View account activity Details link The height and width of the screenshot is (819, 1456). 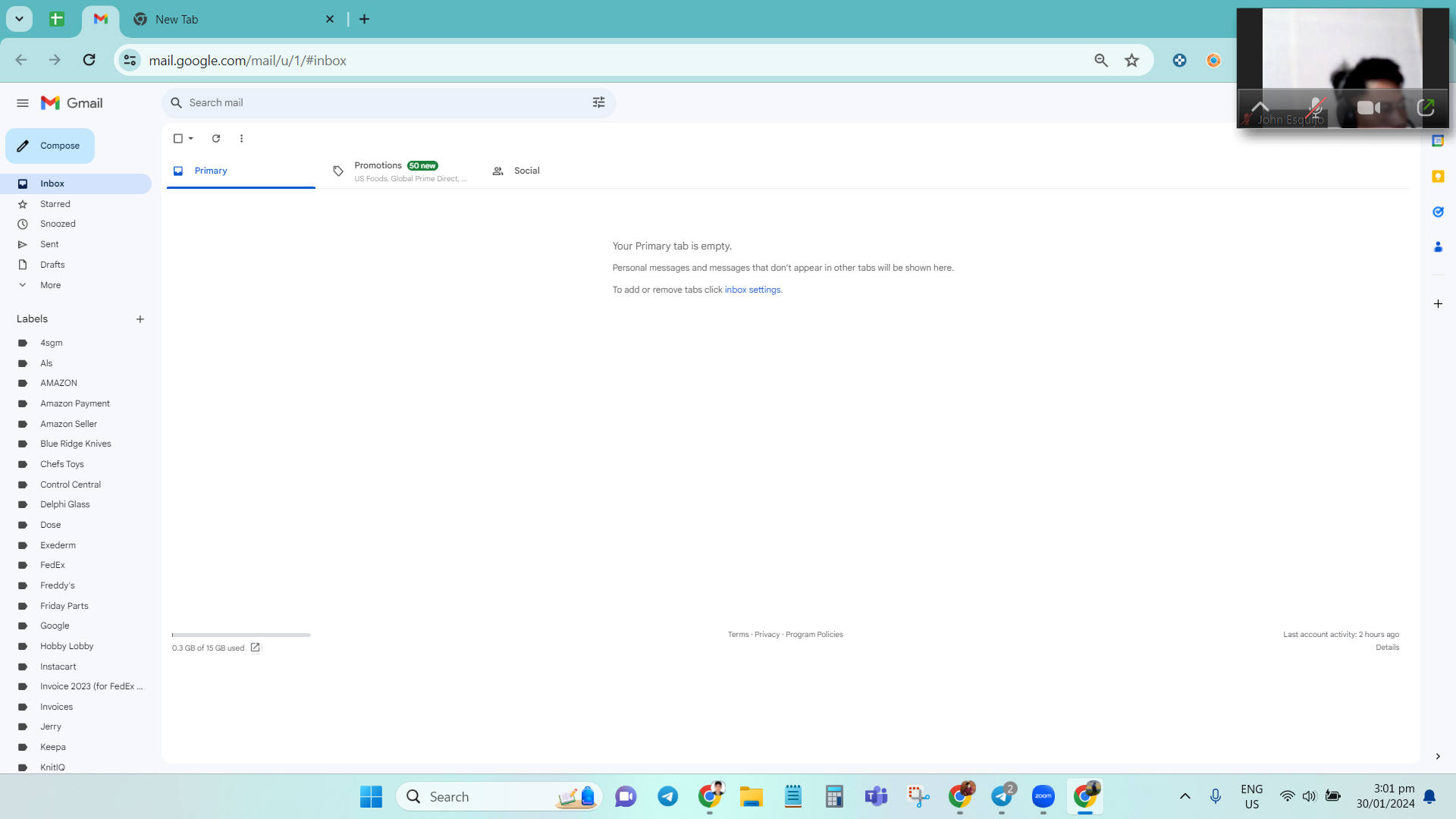[x=1387, y=648]
